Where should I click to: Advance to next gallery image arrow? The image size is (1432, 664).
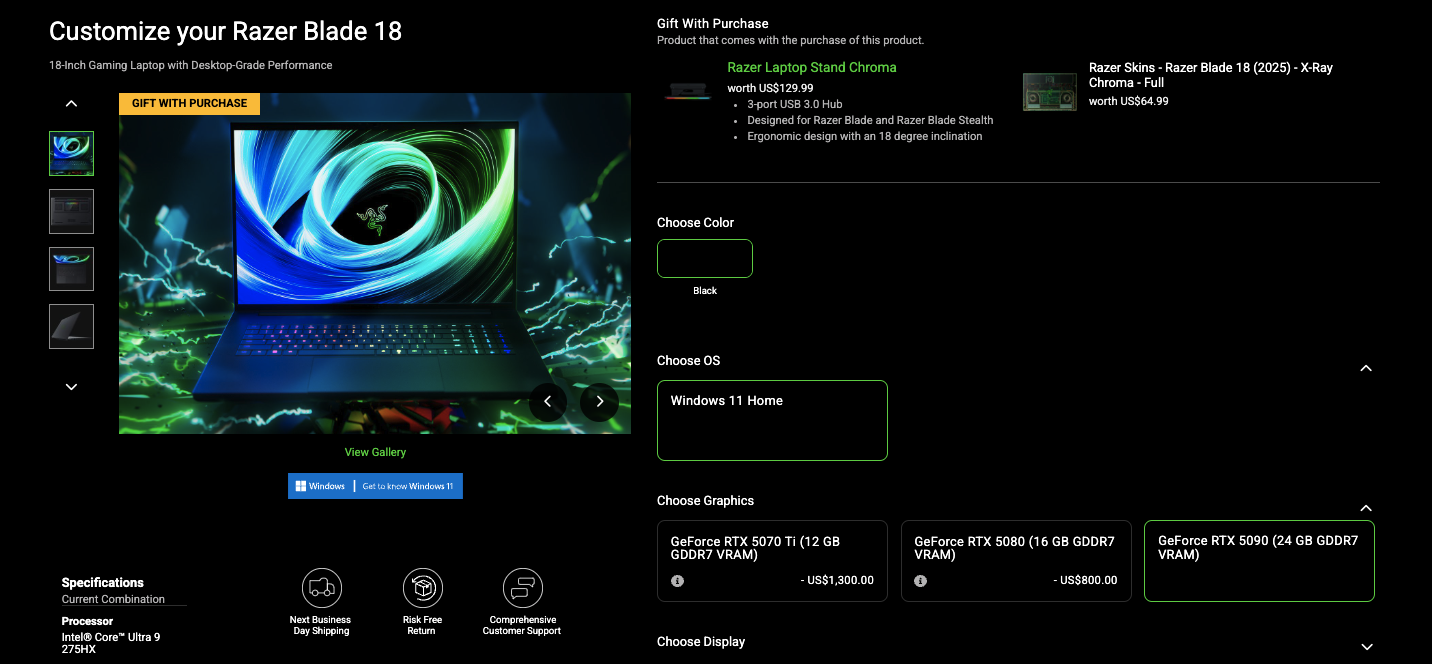click(600, 402)
